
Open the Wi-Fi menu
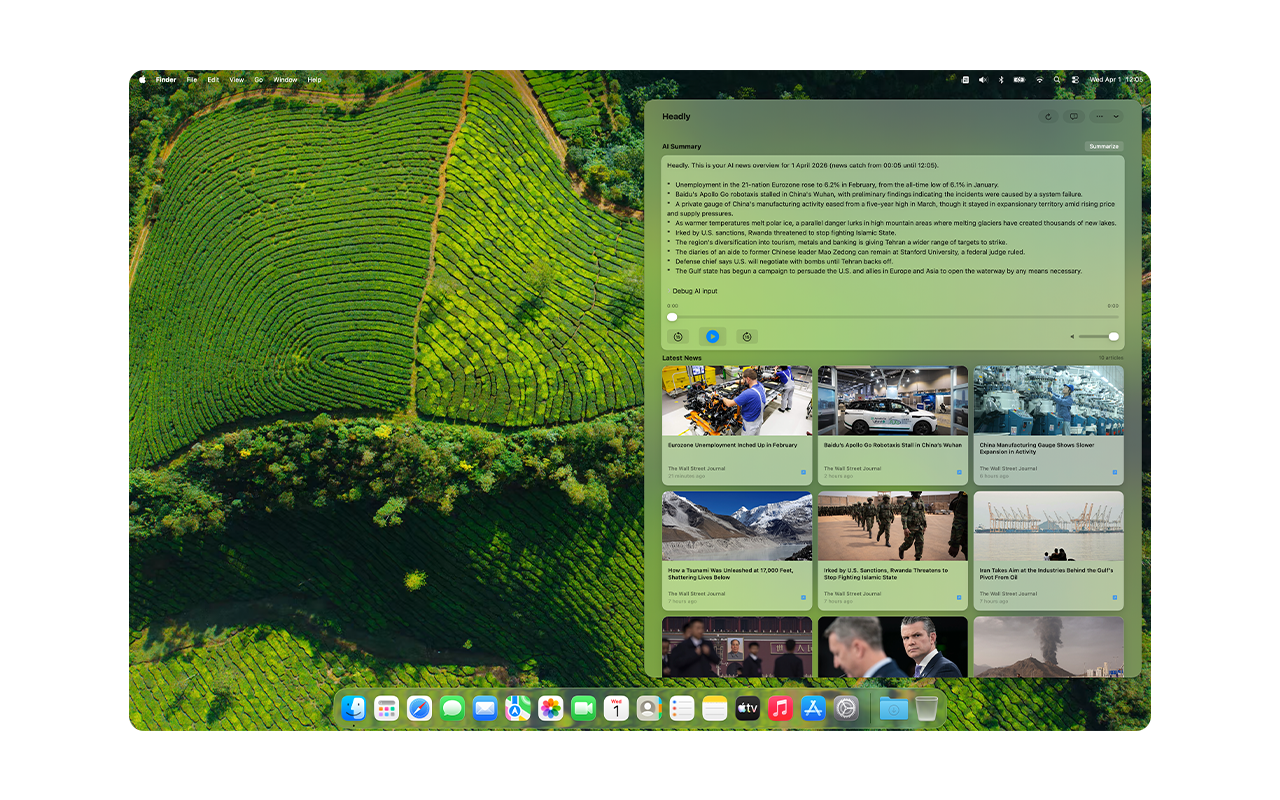[x=1040, y=79]
